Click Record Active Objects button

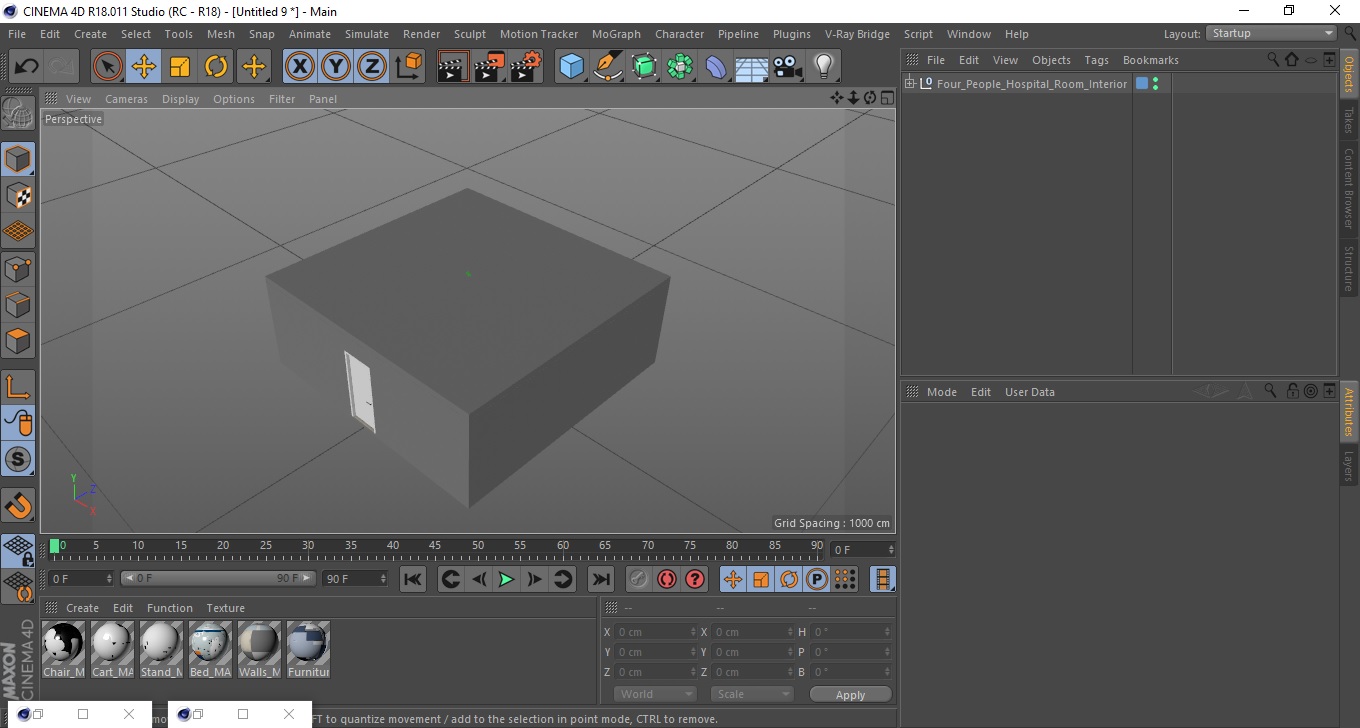point(639,579)
